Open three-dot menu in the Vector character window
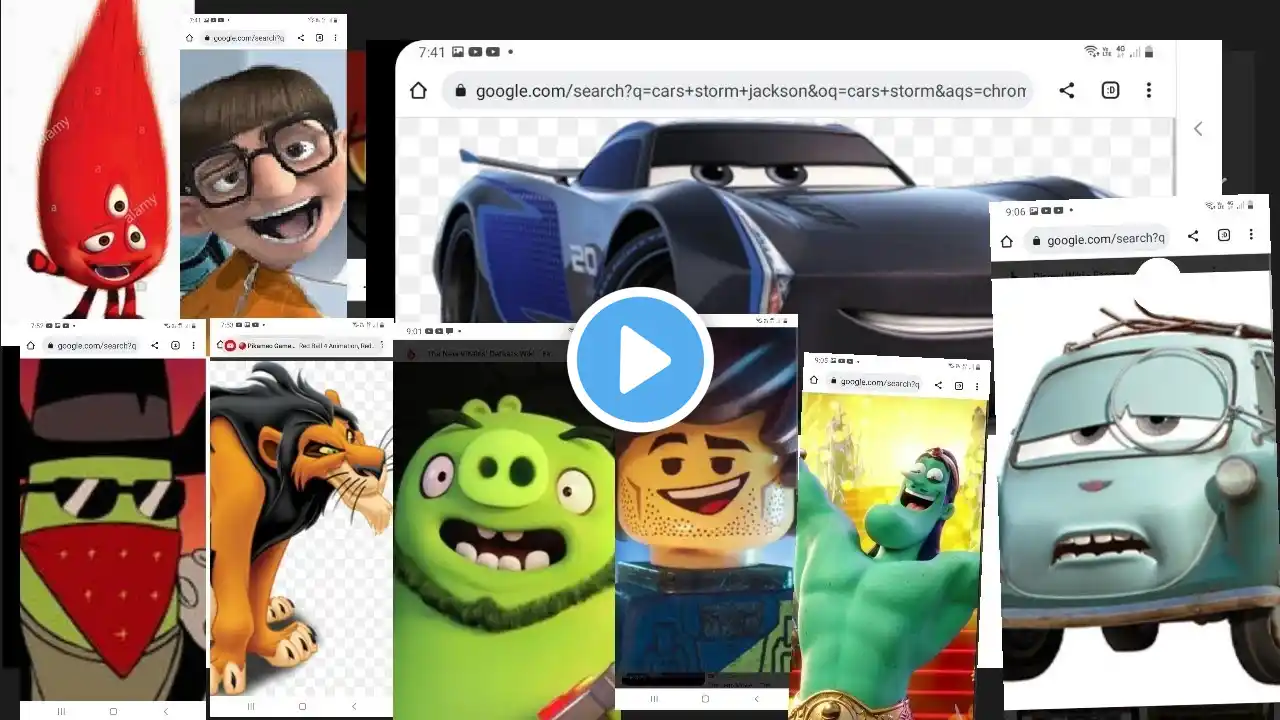 [335, 38]
